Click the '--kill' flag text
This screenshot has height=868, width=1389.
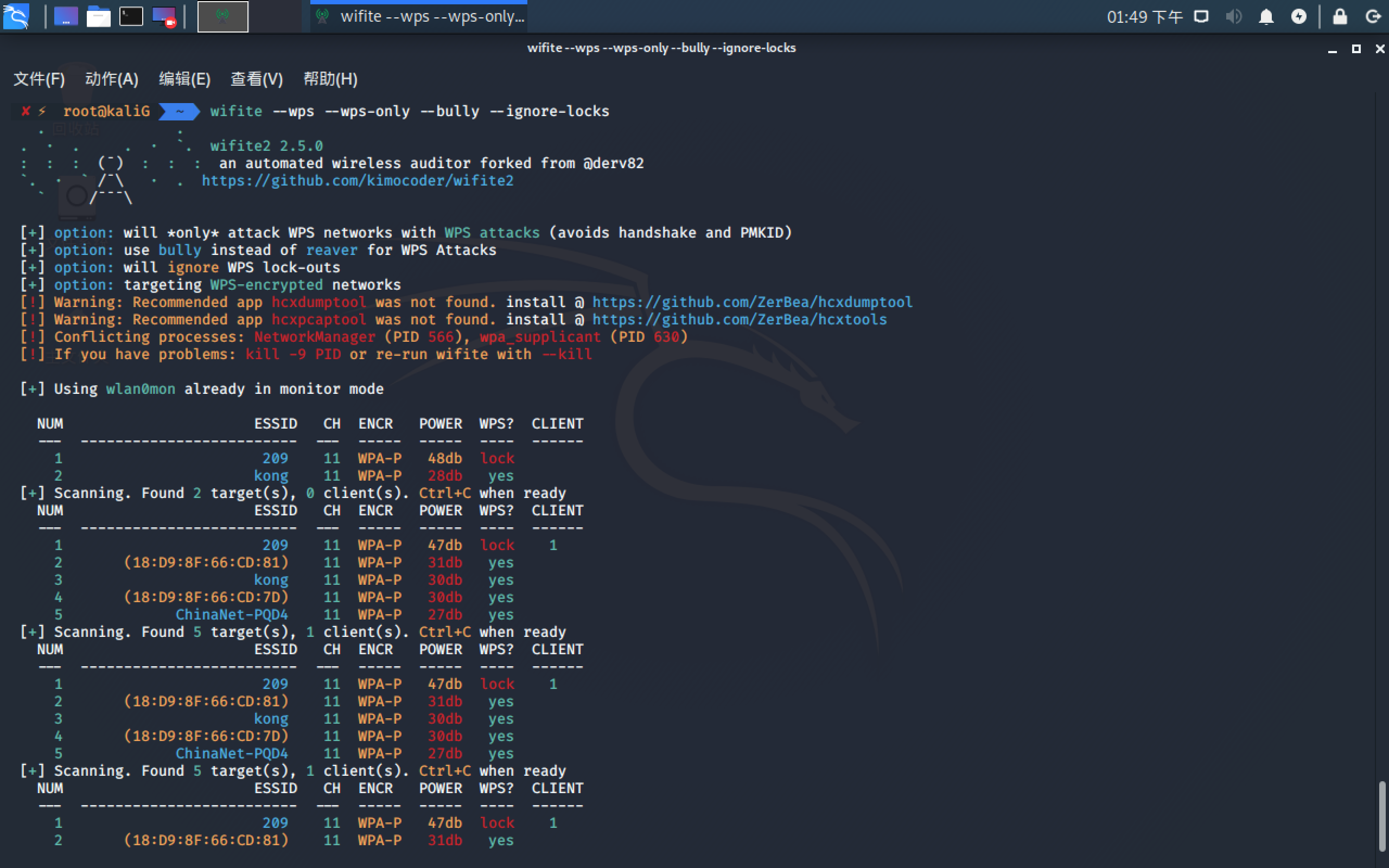[566, 354]
